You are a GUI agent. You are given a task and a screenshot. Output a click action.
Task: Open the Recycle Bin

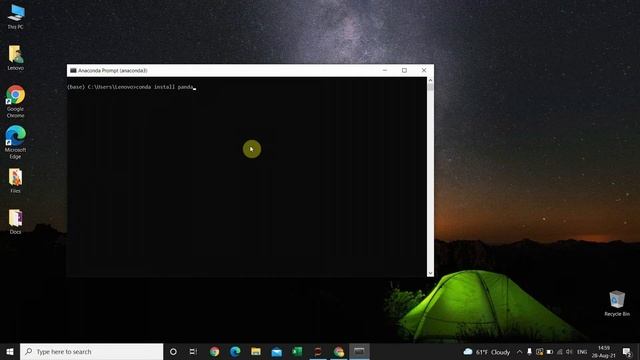click(617, 303)
